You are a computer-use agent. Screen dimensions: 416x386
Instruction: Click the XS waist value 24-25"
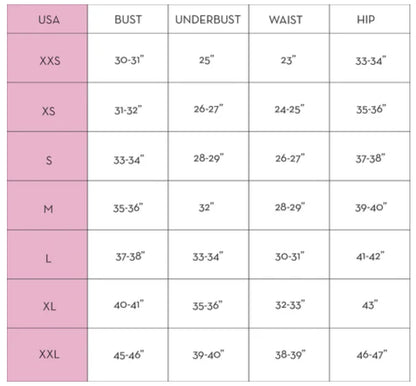[289, 109]
